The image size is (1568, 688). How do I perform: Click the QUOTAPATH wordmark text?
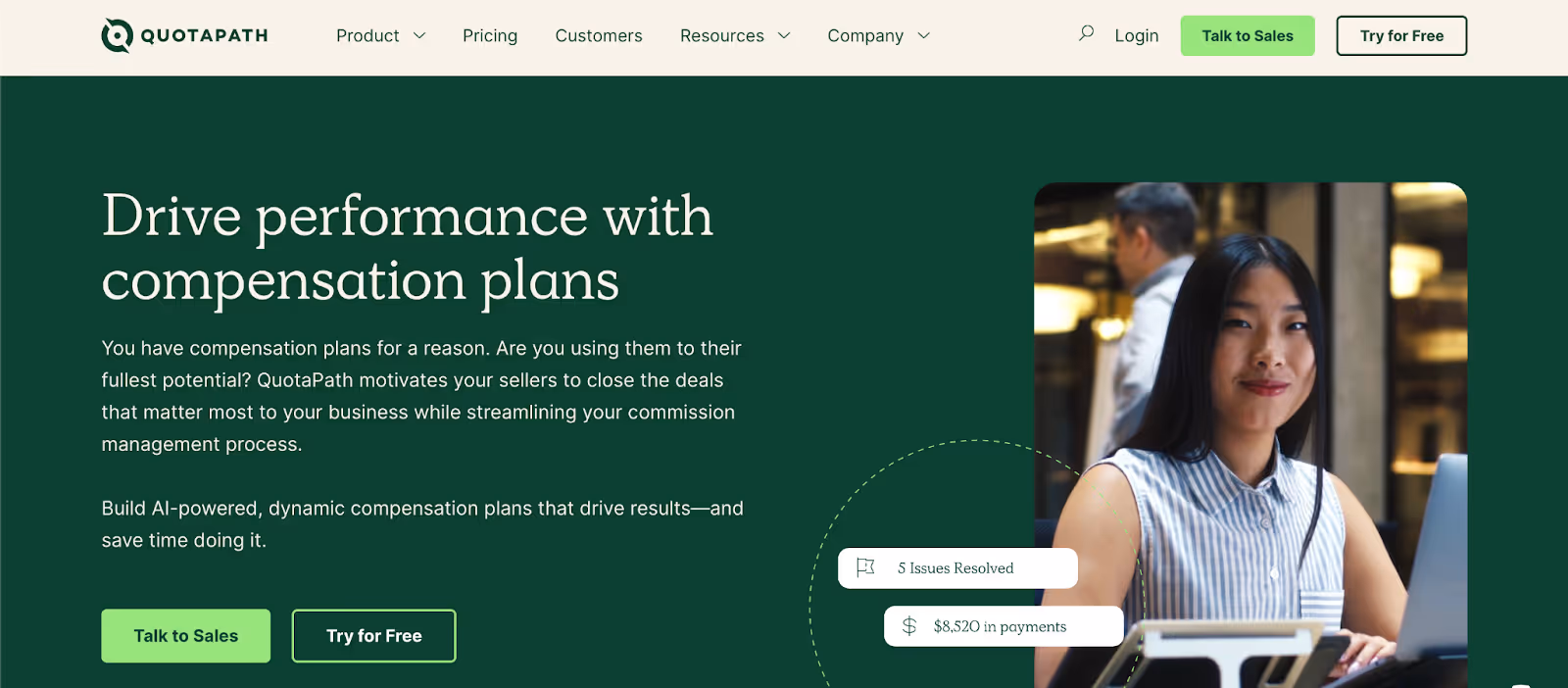pyautogui.click(x=205, y=35)
